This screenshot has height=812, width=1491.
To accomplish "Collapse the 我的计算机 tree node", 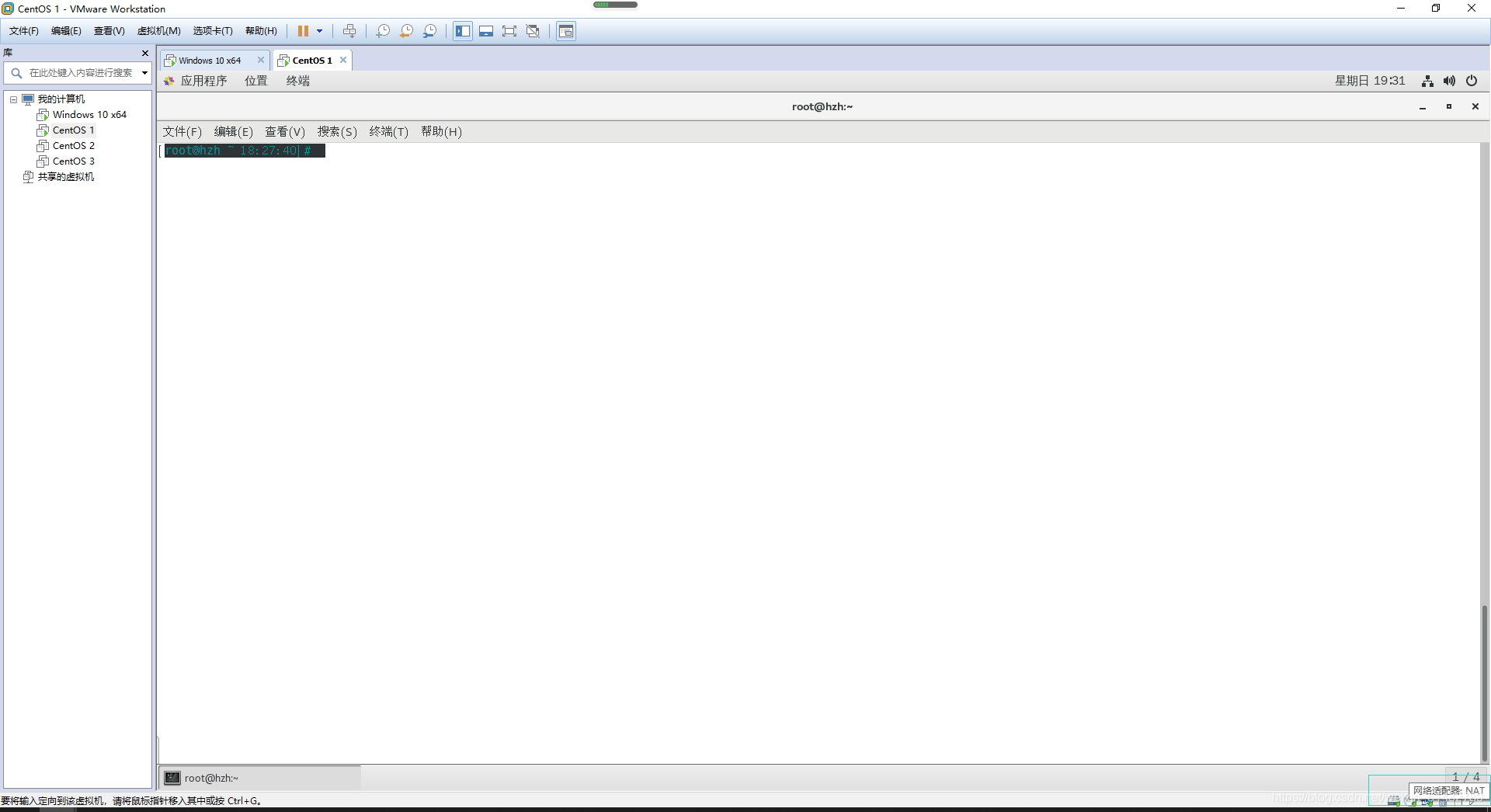I will [x=13, y=99].
